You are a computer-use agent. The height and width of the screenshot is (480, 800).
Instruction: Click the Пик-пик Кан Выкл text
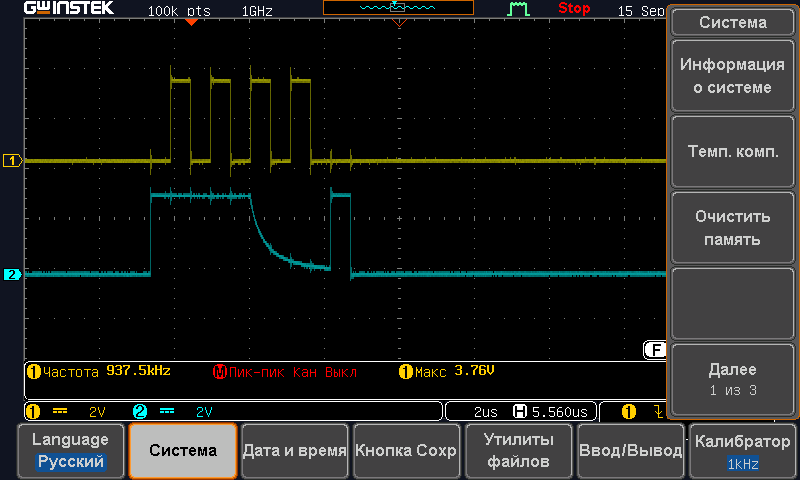point(293,372)
